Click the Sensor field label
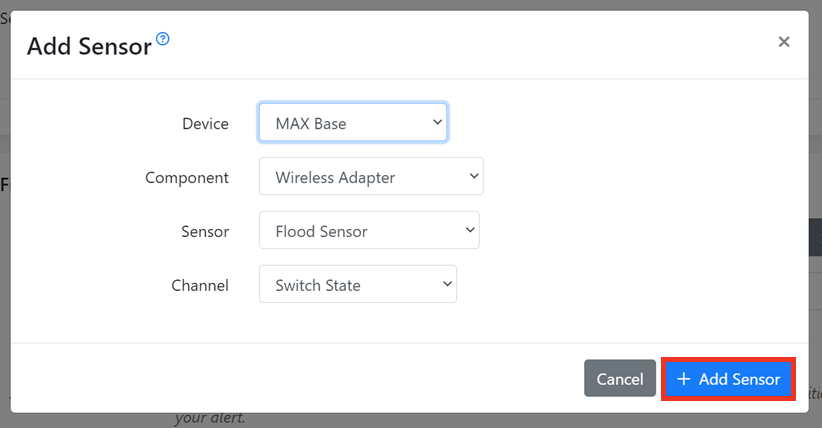 click(205, 232)
